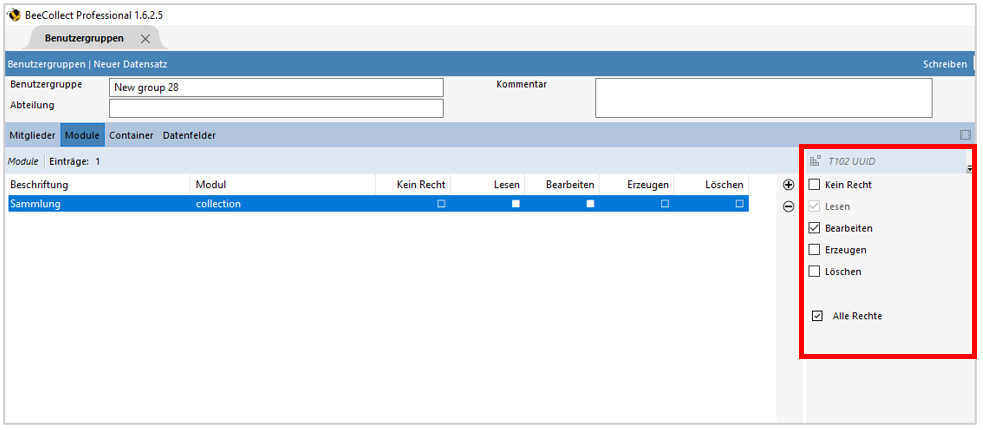Toggle Lesen checkbox in Sammlung row
Screen dimensions: 983x430
516,204
